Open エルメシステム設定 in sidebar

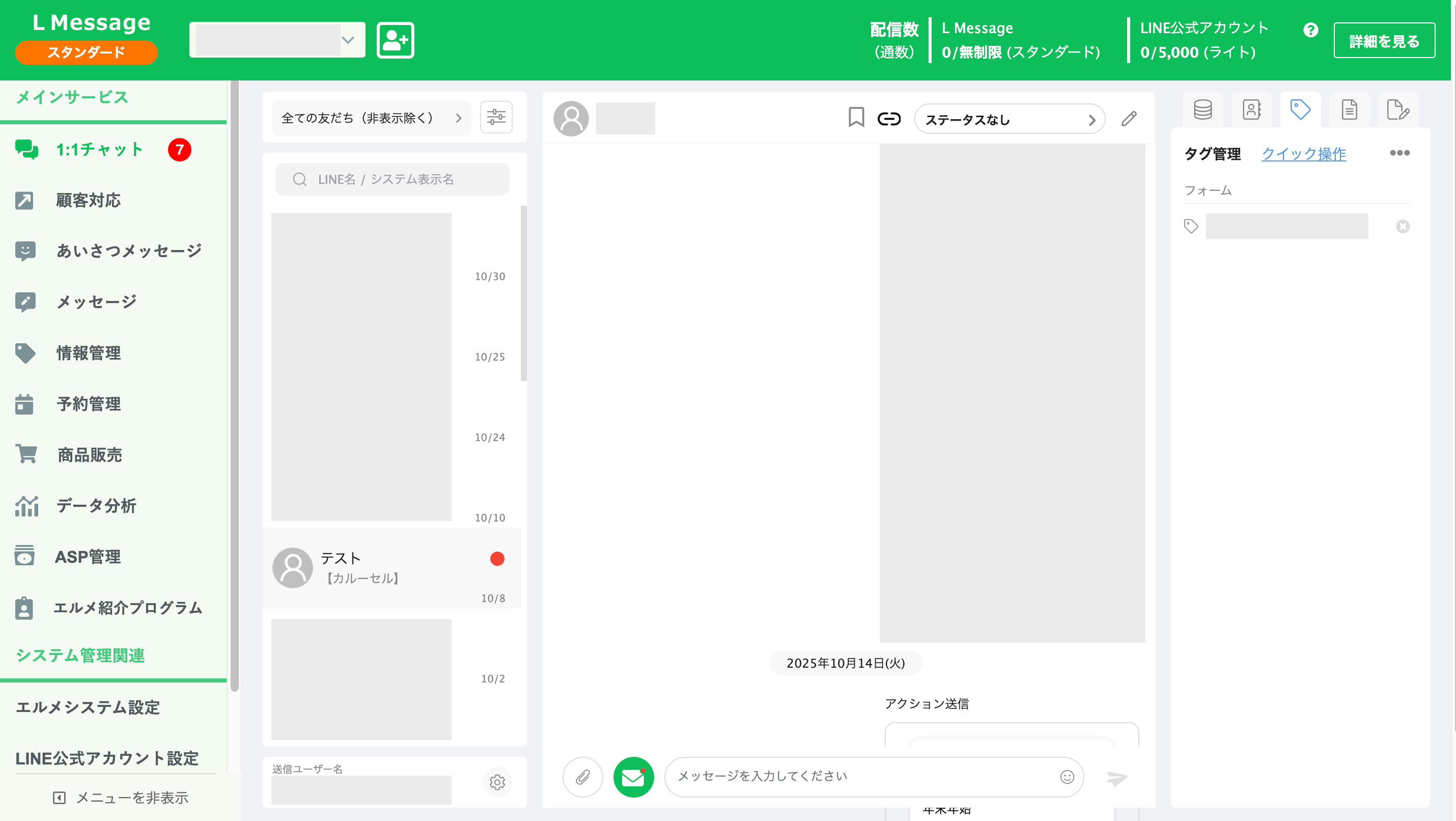click(x=88, y=707)
